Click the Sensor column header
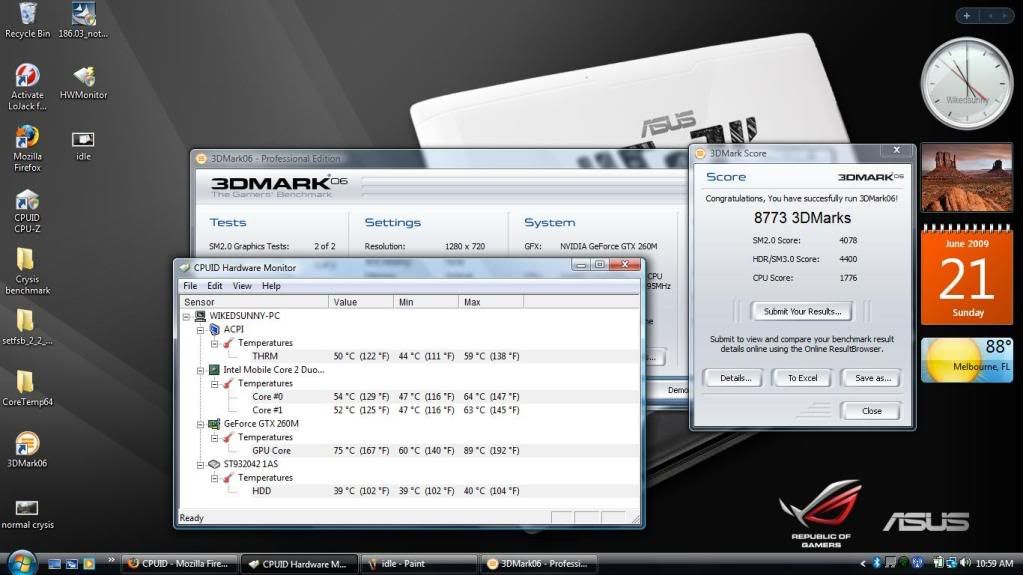The height and width of the screenshot is (575, 1023). tap(254, 302)
